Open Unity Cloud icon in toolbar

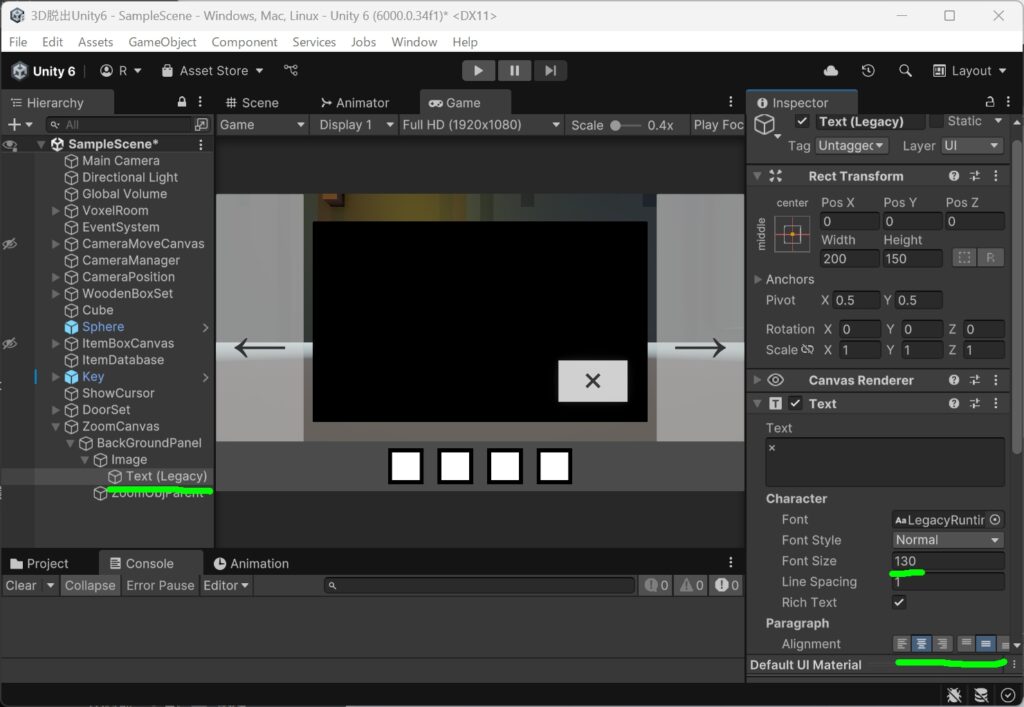(x=831, y=71)
